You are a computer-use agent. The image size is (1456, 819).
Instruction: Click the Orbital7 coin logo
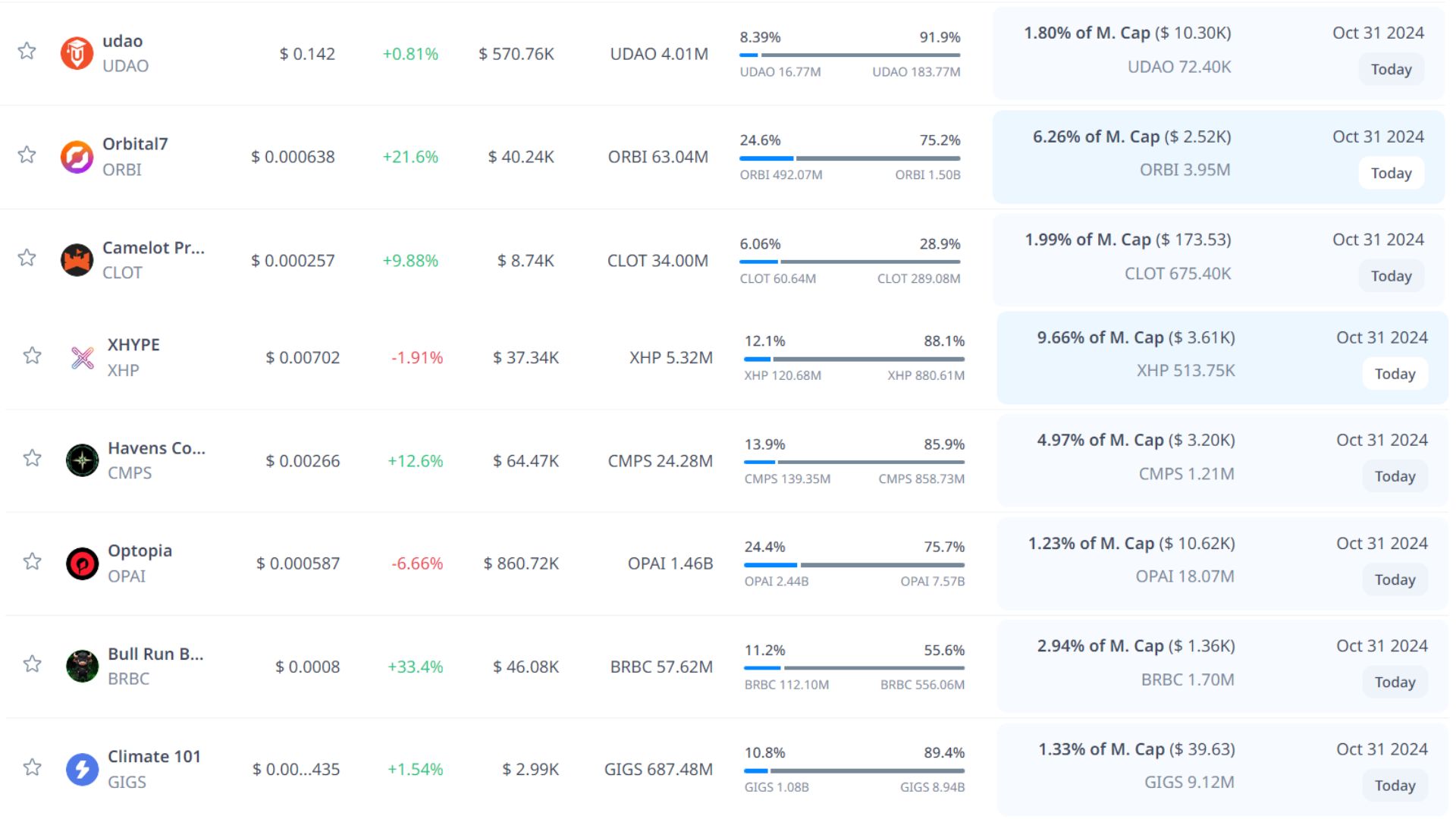point(77,157)
